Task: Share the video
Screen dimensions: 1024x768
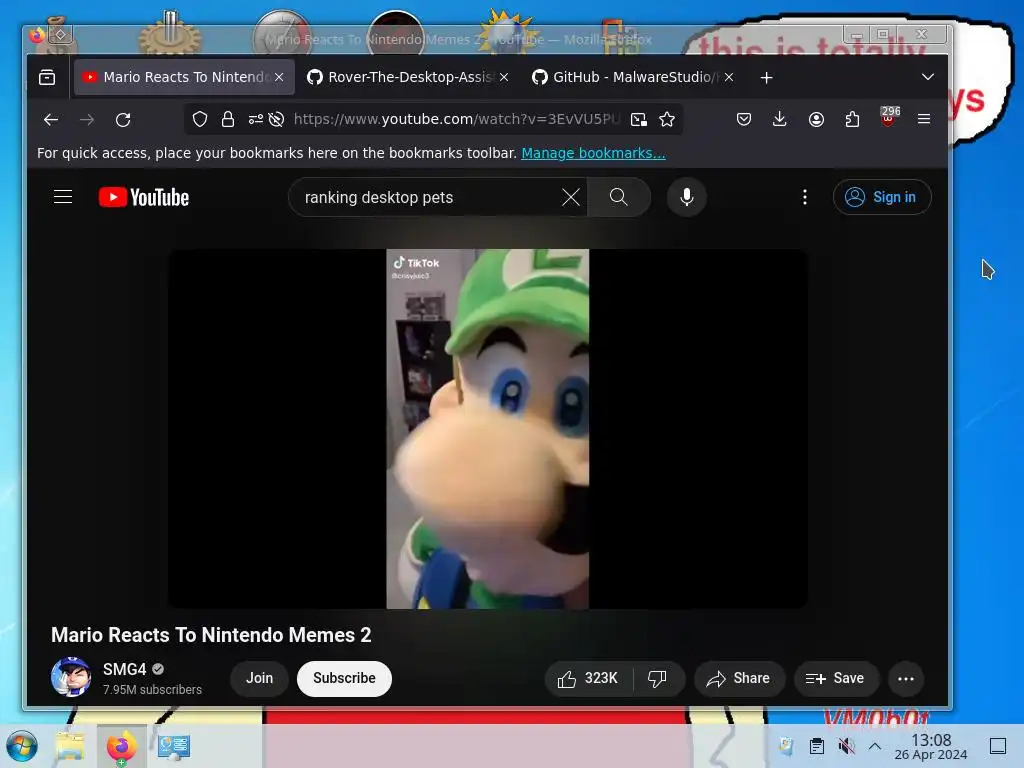Action: [739, 679]
